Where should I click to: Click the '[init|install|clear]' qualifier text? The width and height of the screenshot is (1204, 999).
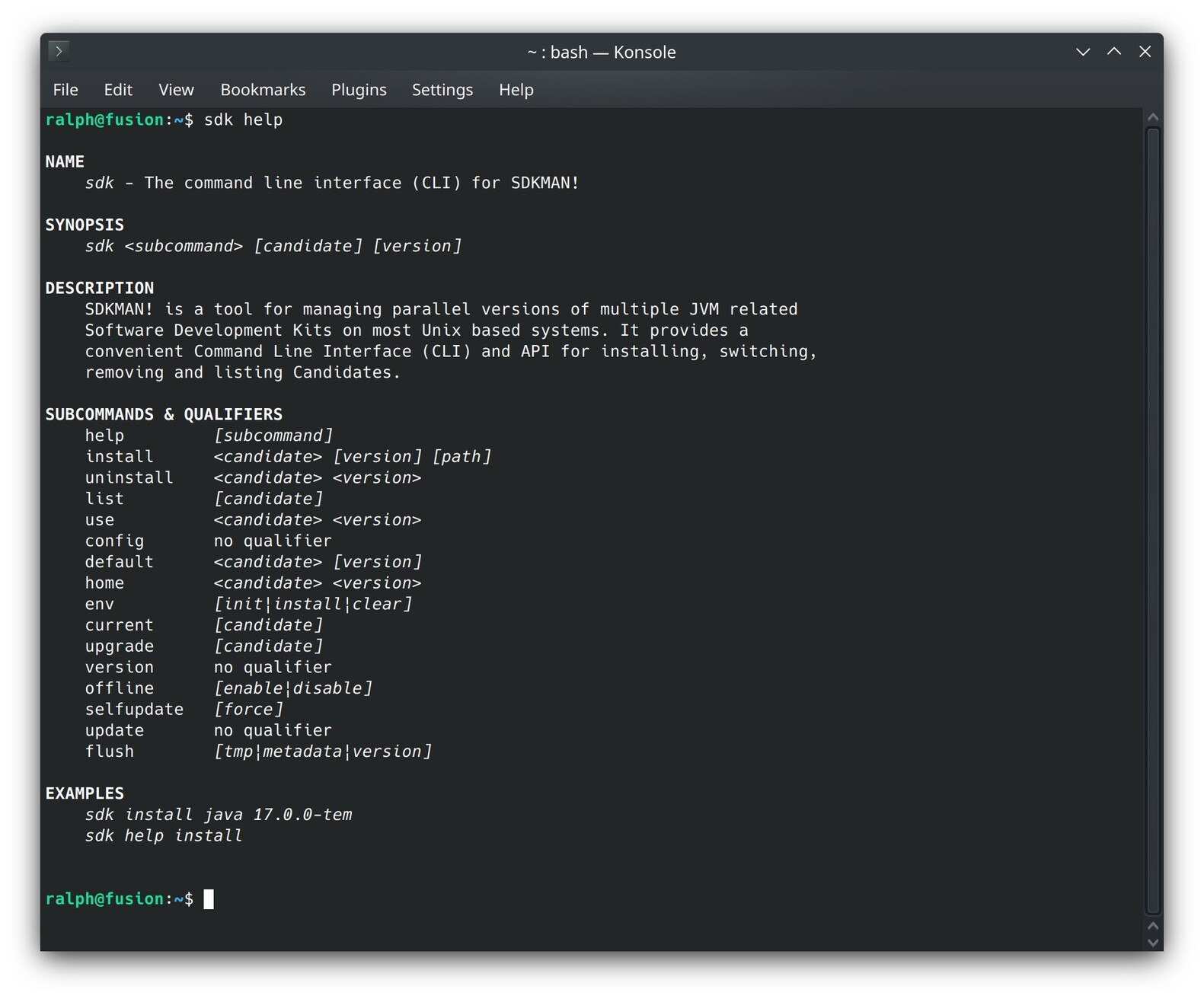(x=313, y=604)
